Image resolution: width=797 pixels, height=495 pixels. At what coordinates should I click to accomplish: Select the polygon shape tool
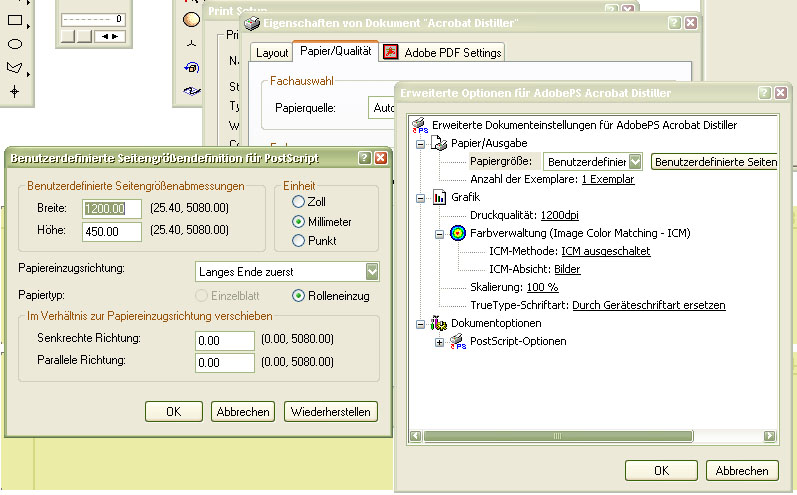pos(15,68)
